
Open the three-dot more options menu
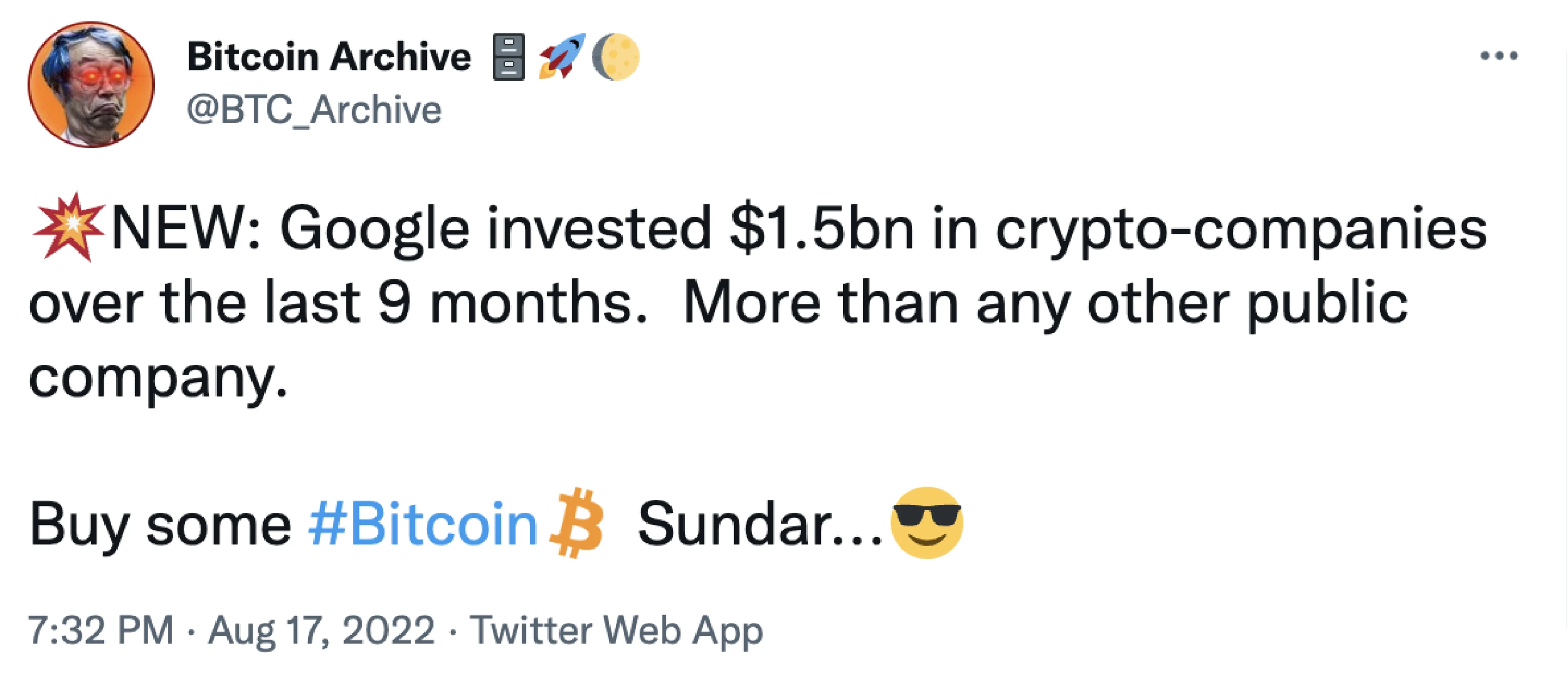[x=1499, y=57]
